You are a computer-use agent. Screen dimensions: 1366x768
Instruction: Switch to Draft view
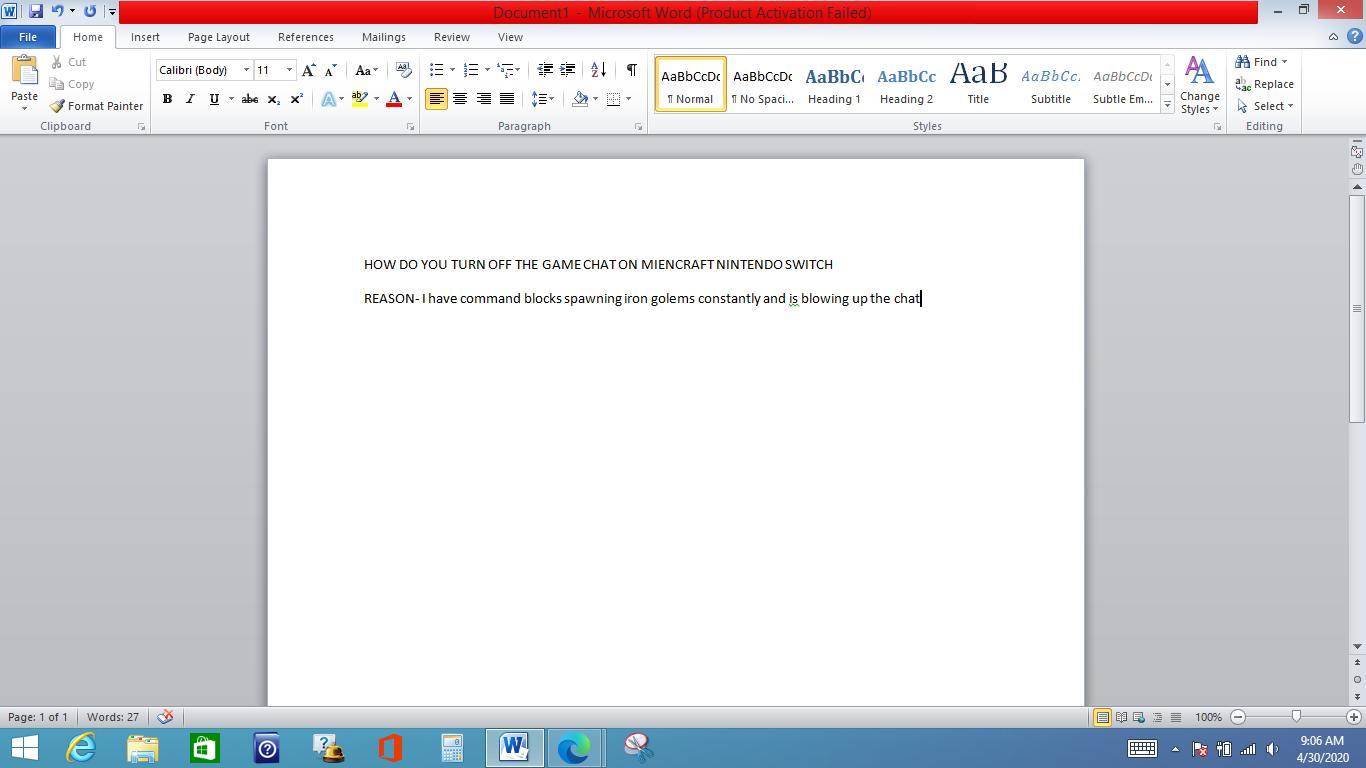pos(1176,717)
